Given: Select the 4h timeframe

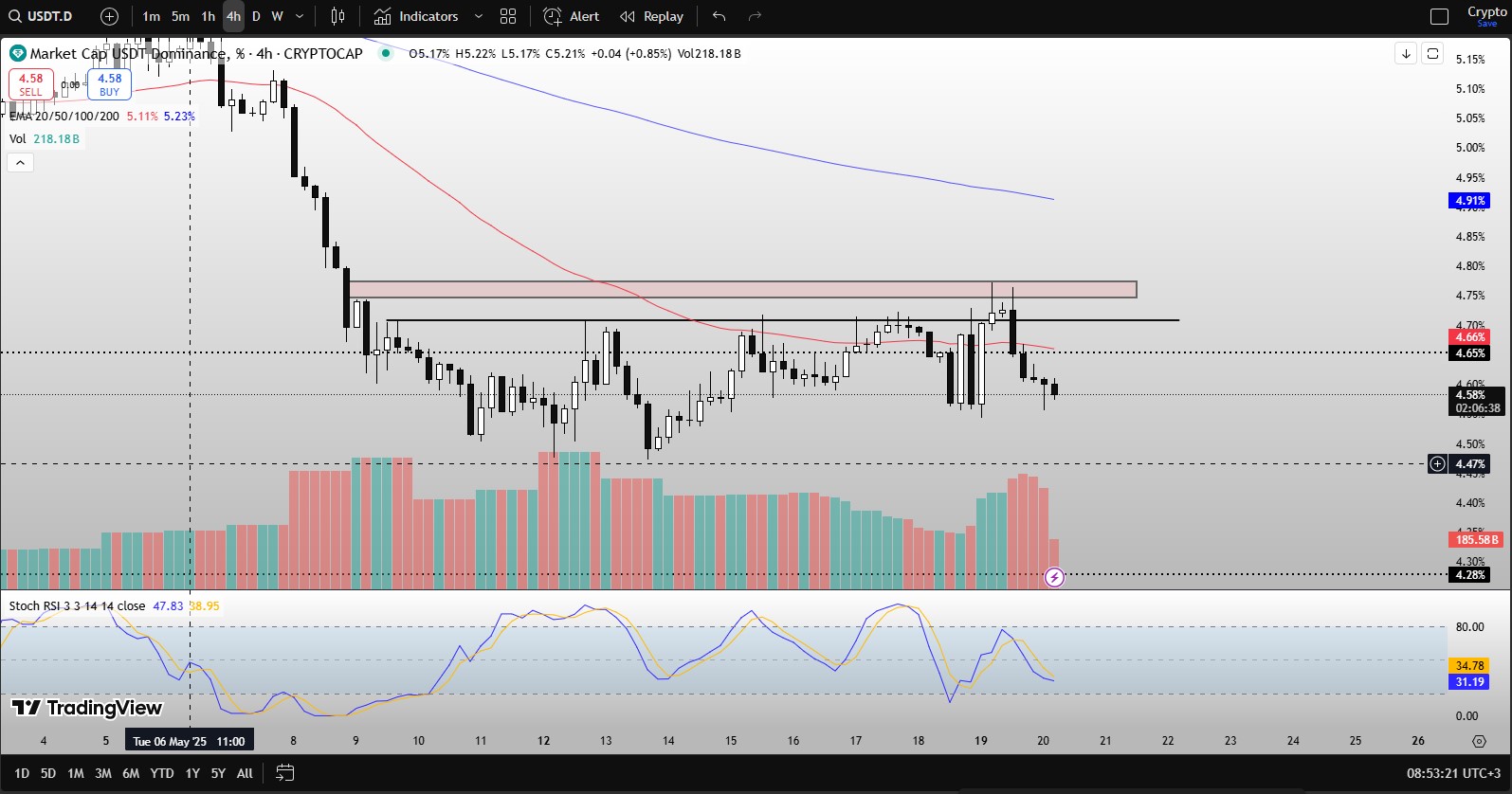Looking at the screenshot, I should (233, 16).
